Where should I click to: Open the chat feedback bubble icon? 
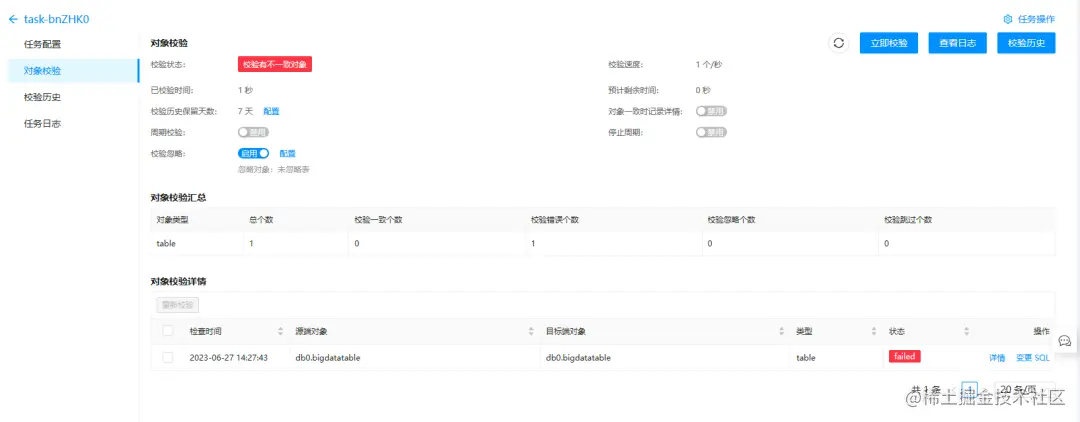(1064, 340)
